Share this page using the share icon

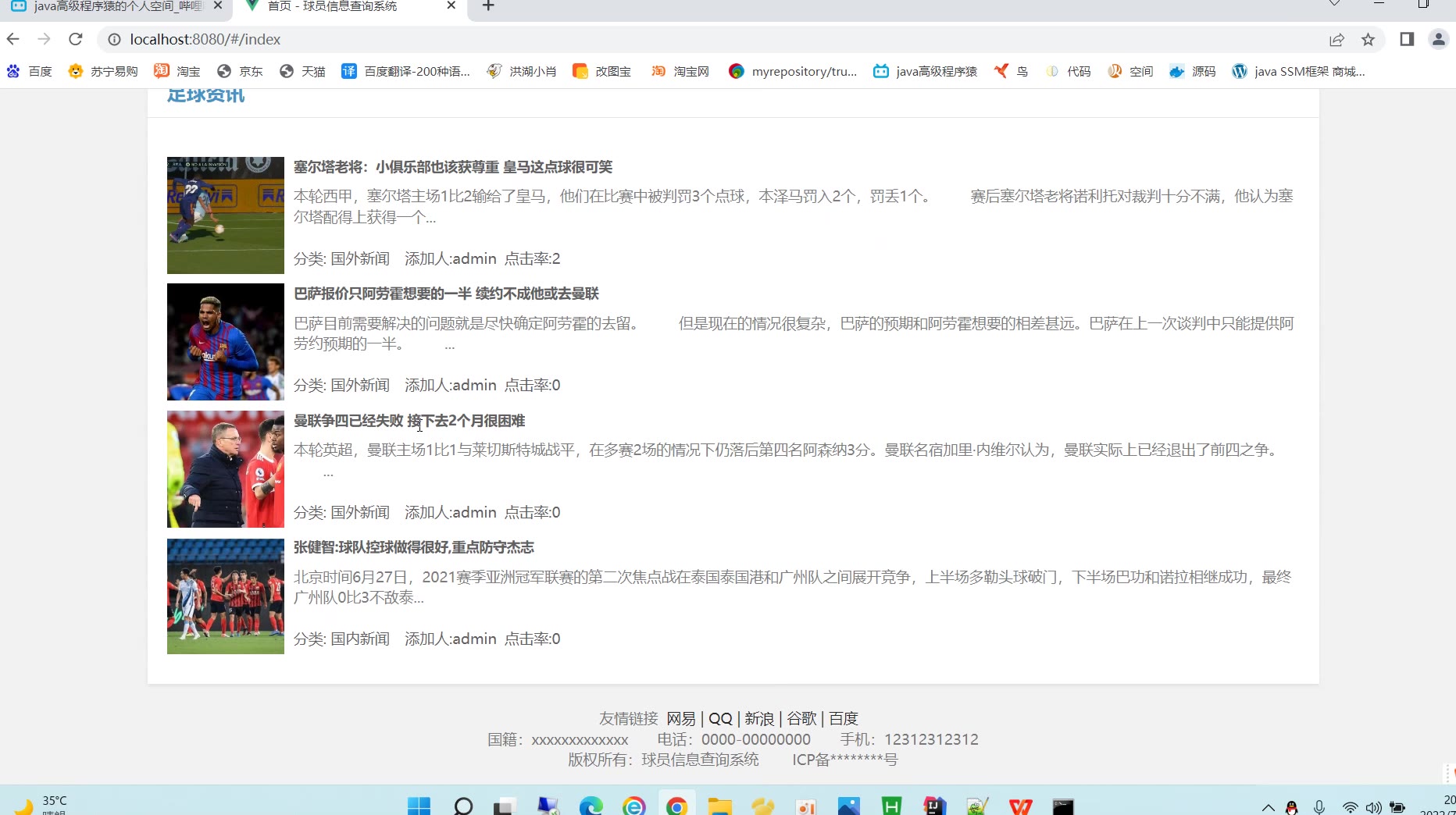click(x=1336, y=39)
